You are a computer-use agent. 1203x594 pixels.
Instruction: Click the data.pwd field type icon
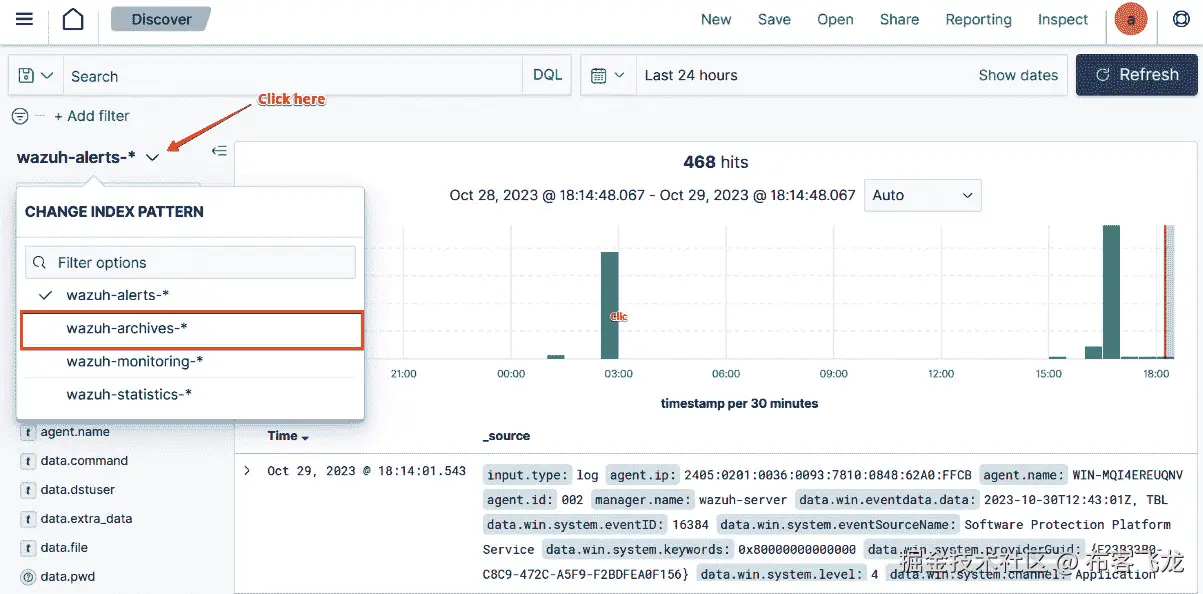click(28, 577)
